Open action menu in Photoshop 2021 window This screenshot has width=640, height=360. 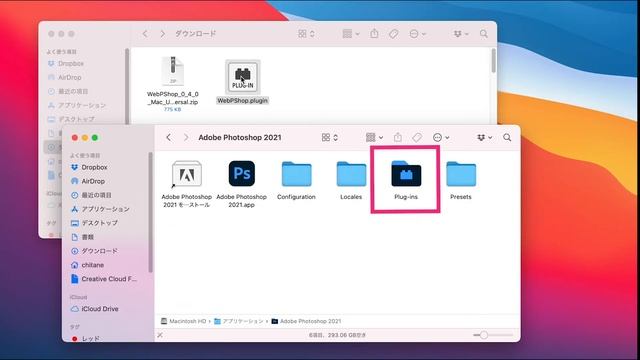point(441,138)
